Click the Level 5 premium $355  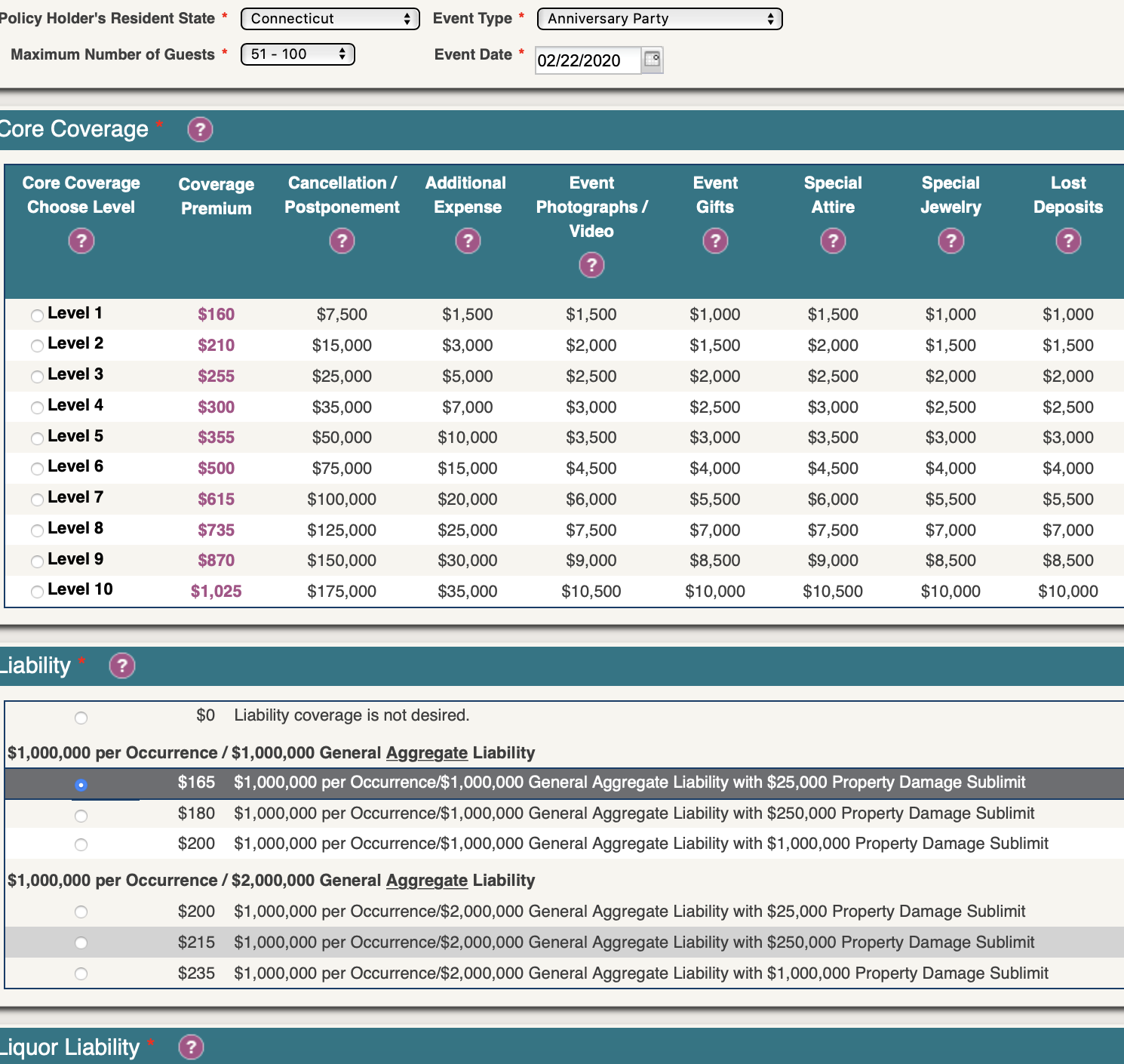point(217,438)
